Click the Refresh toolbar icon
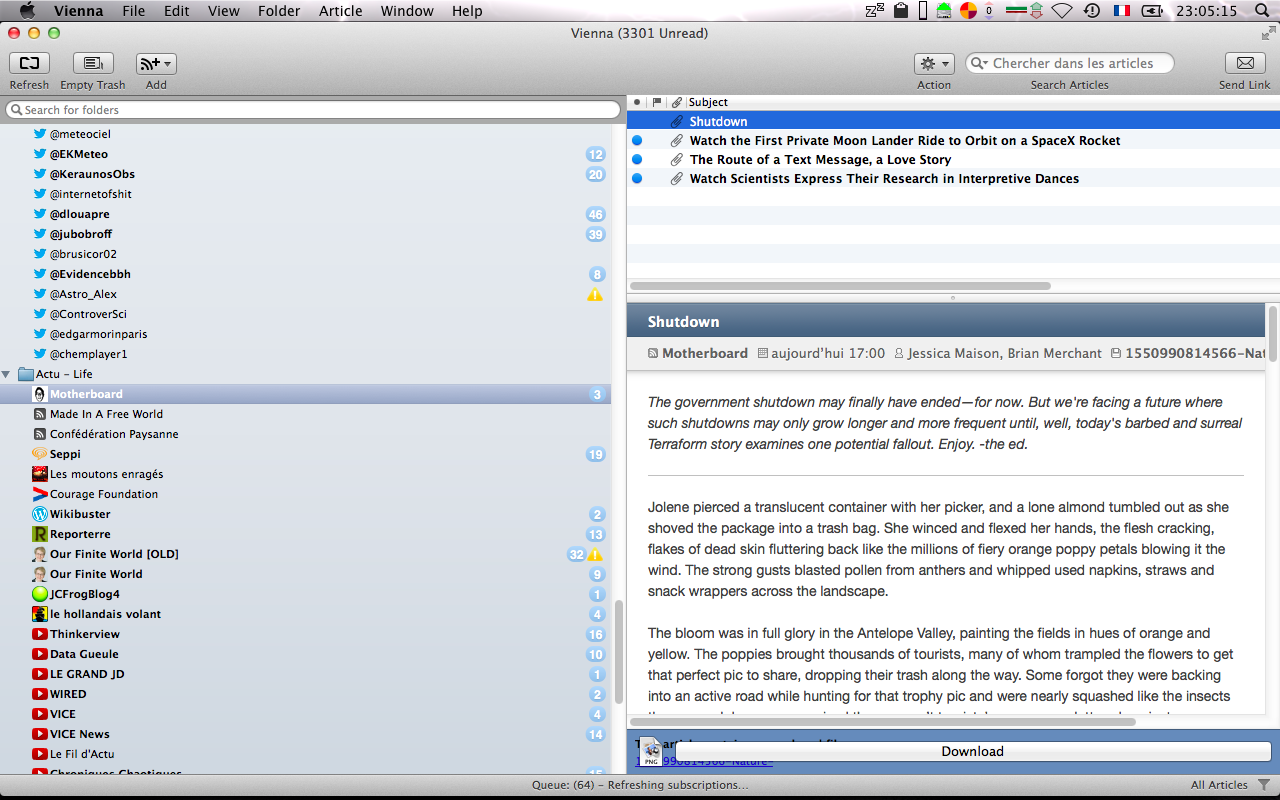This screenshot has height=800, width=1280. (29, 63)
